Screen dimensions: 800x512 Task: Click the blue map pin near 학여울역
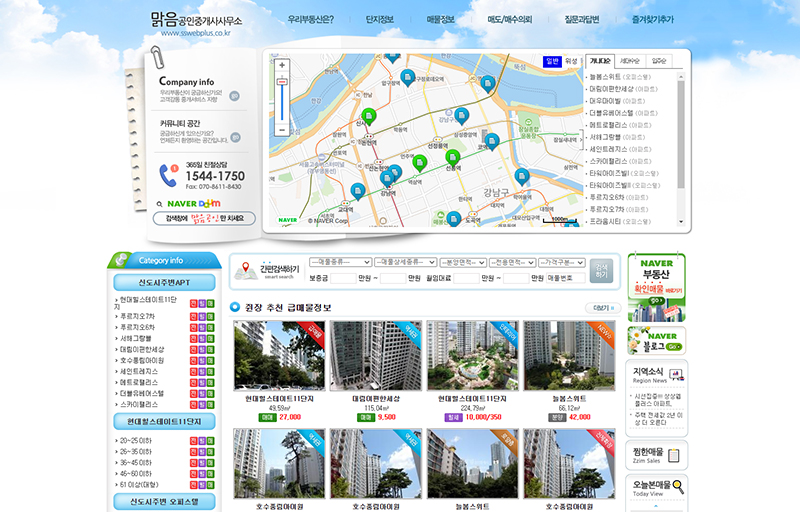coord(521,177)
